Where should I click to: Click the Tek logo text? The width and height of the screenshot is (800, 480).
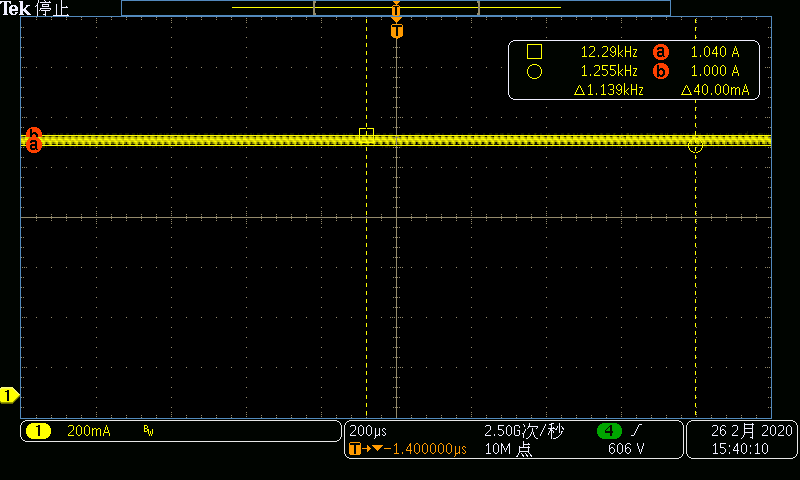tap(16, 8)
